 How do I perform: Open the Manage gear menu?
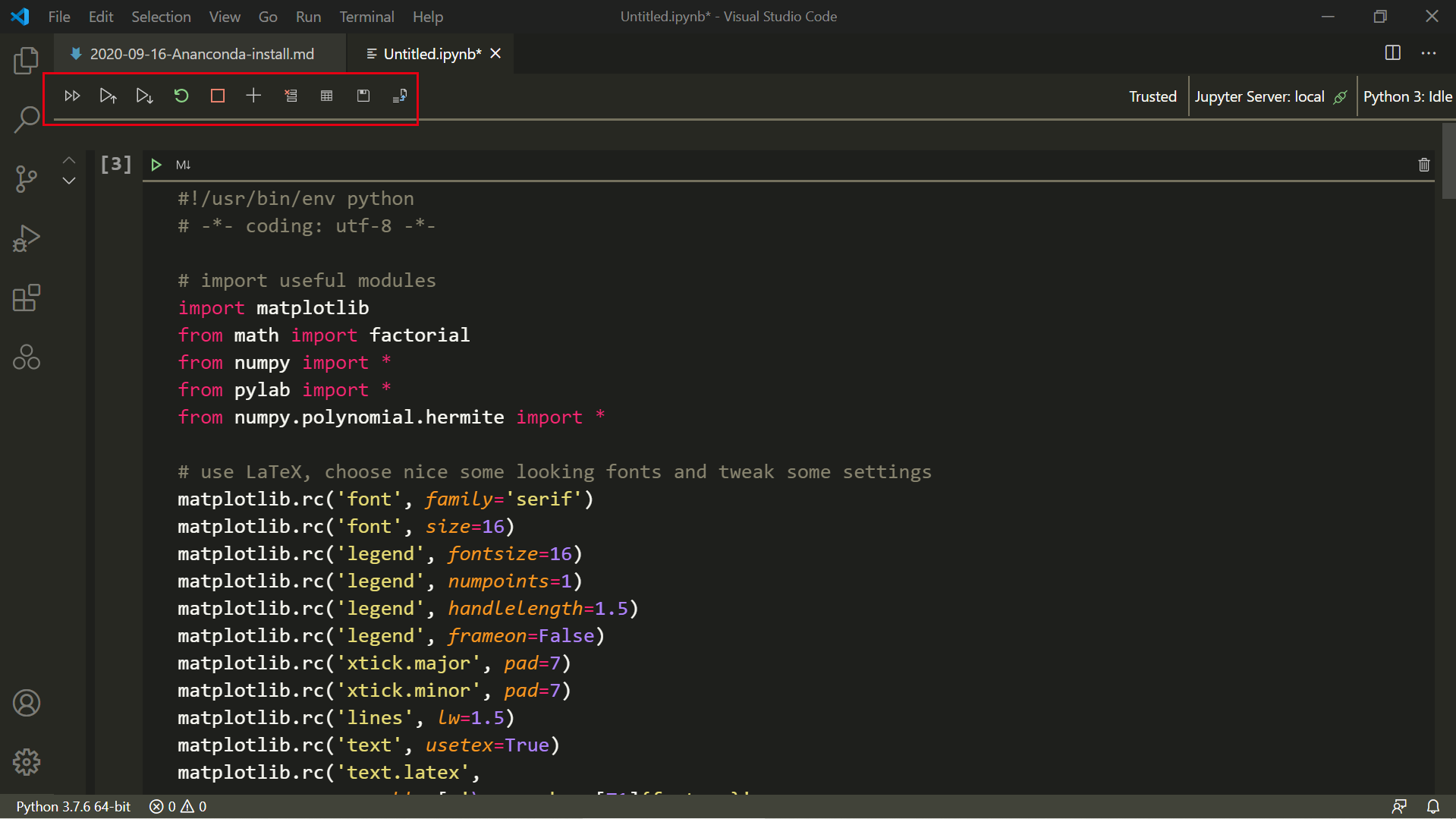pyautogui.click(x=27, y=762)
